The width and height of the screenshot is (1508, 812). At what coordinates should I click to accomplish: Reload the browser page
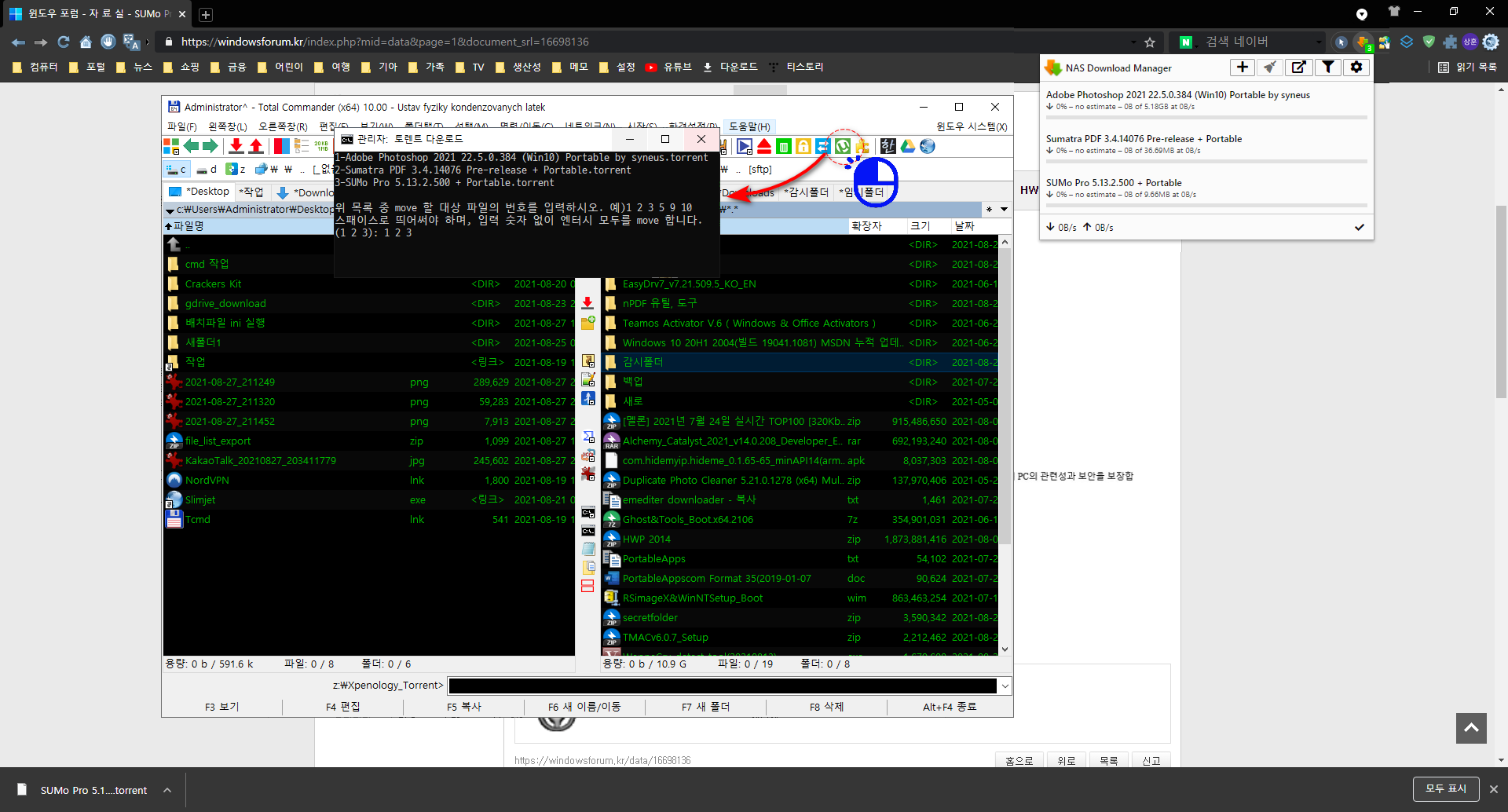[x=64, y=42]
